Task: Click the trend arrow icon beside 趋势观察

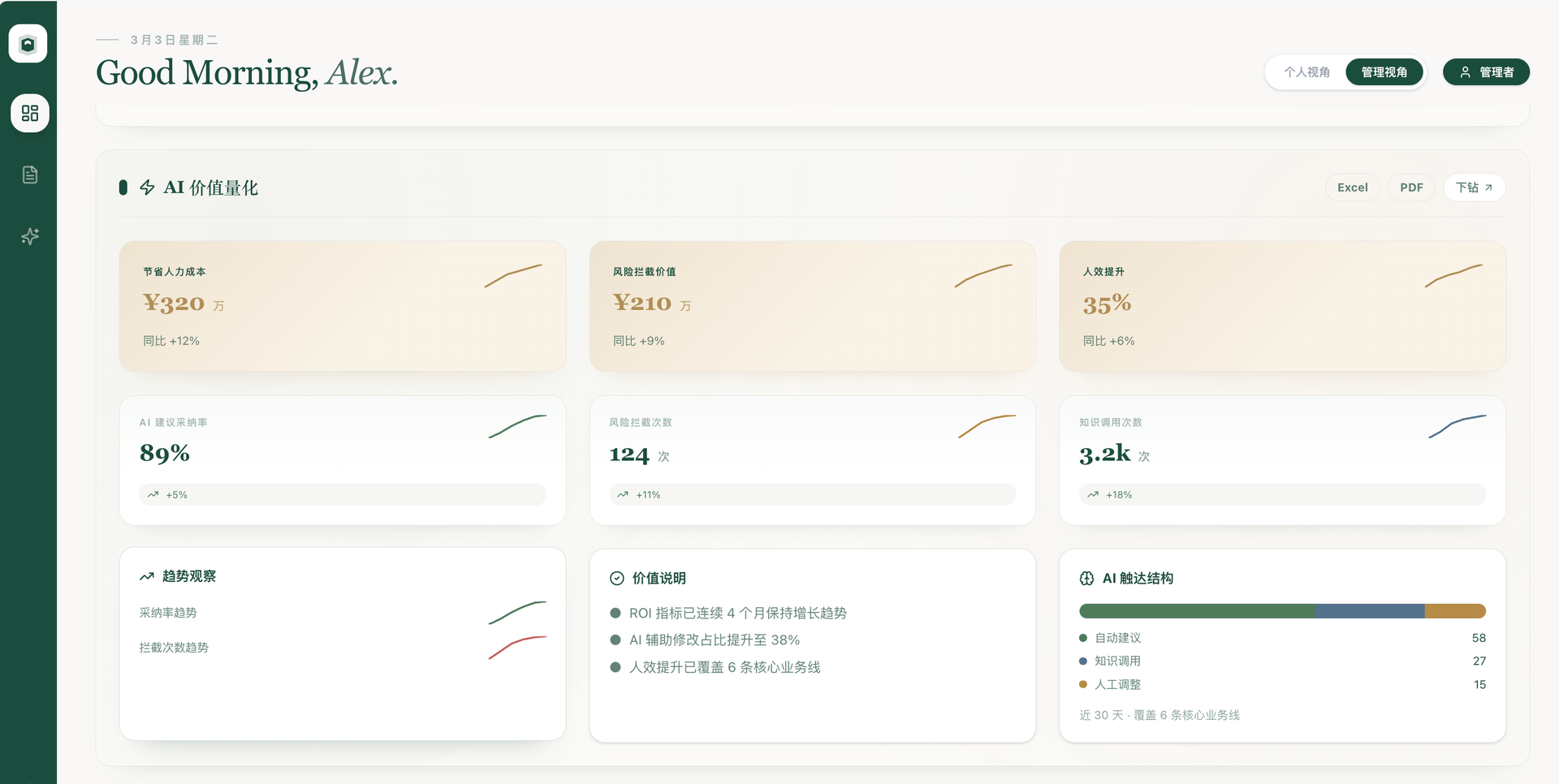Action: point(147,576)
